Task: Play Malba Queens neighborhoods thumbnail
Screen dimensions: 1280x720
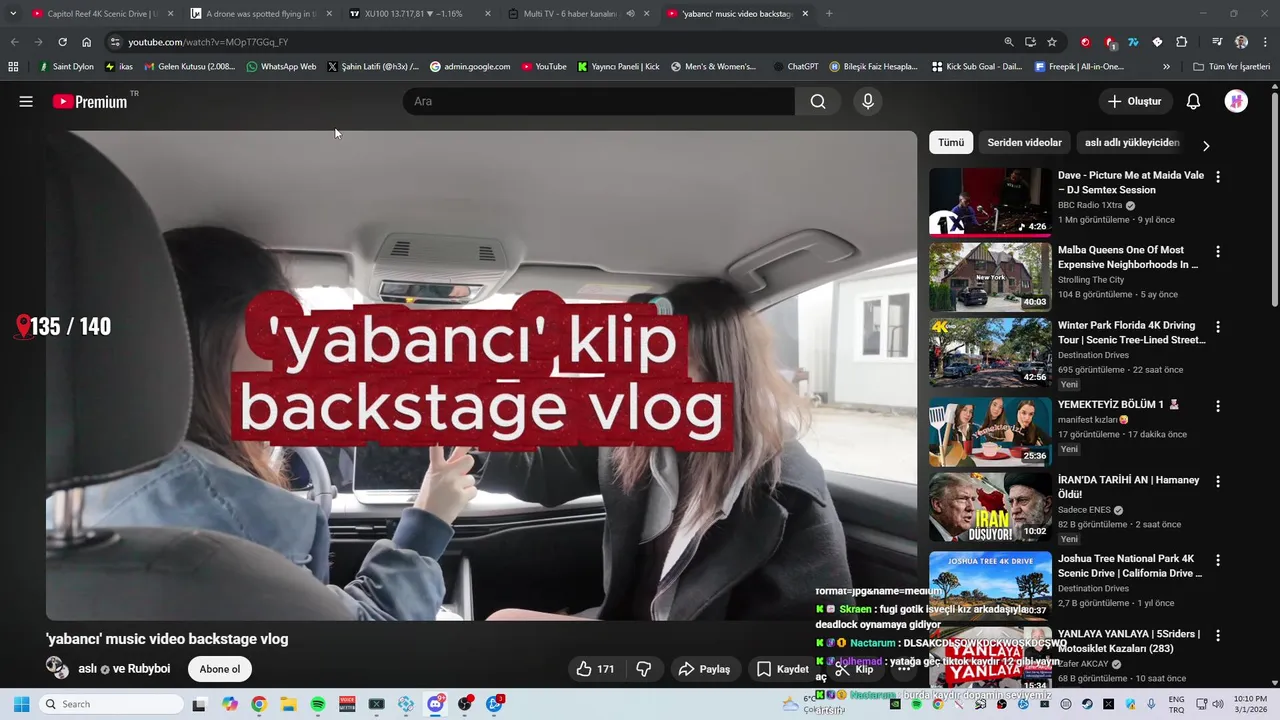Action: point(990,277)
